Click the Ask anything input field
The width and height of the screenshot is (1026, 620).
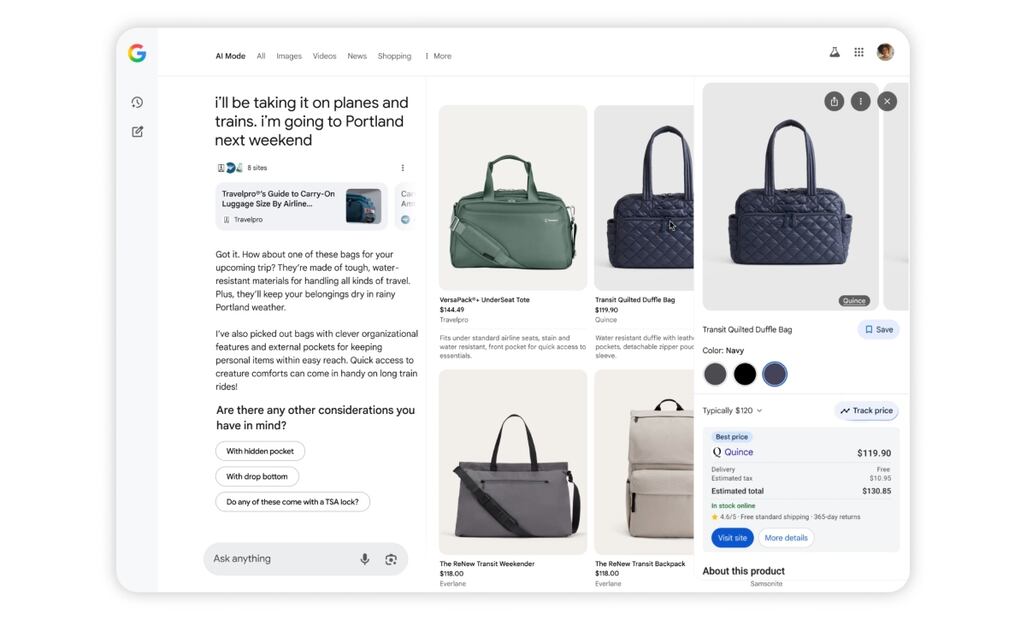(280, 559)
